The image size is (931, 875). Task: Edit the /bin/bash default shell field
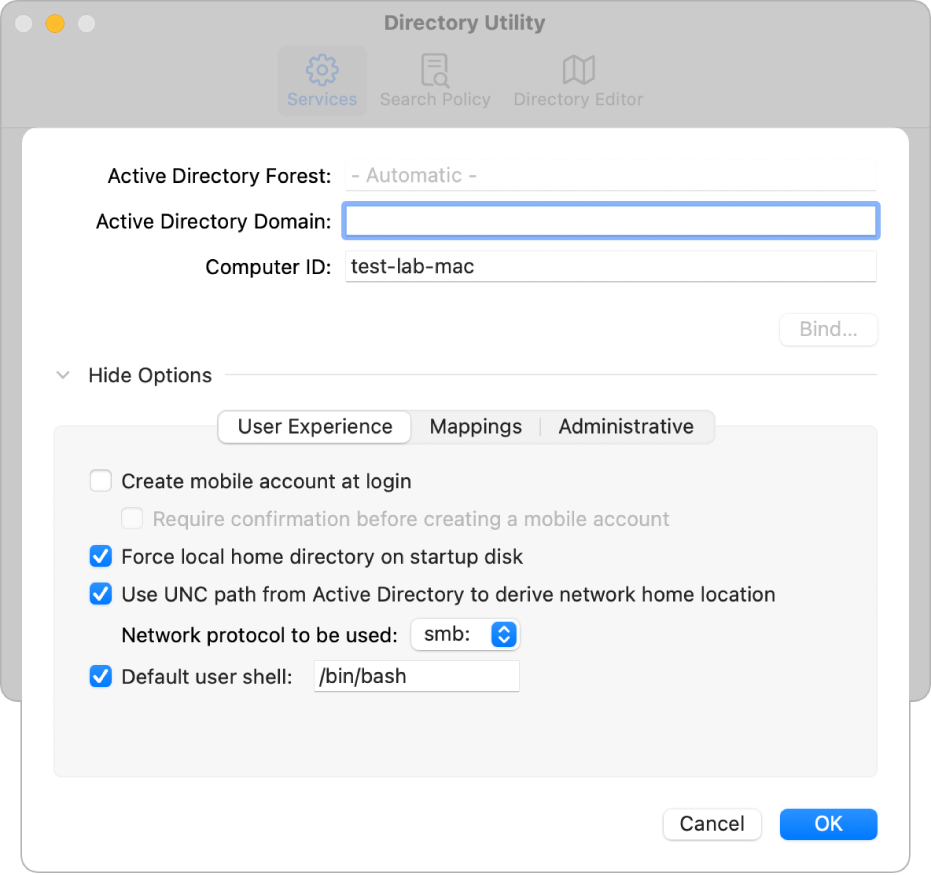416,676
